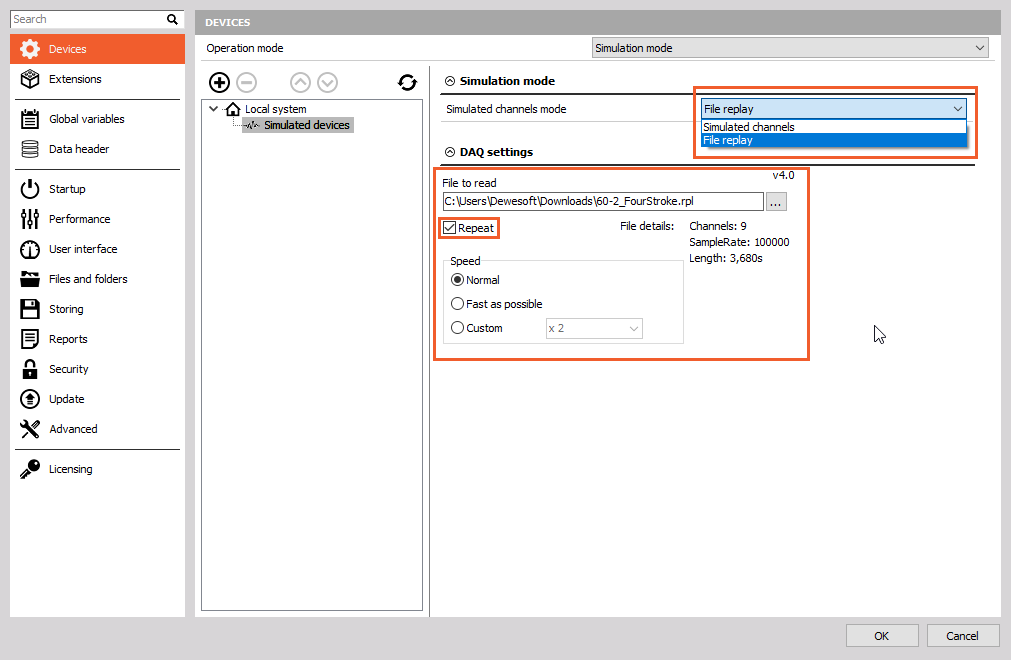1011x660 pixels.
Task: Click the Performance sliders icon
Action: [x=30, y=219]
